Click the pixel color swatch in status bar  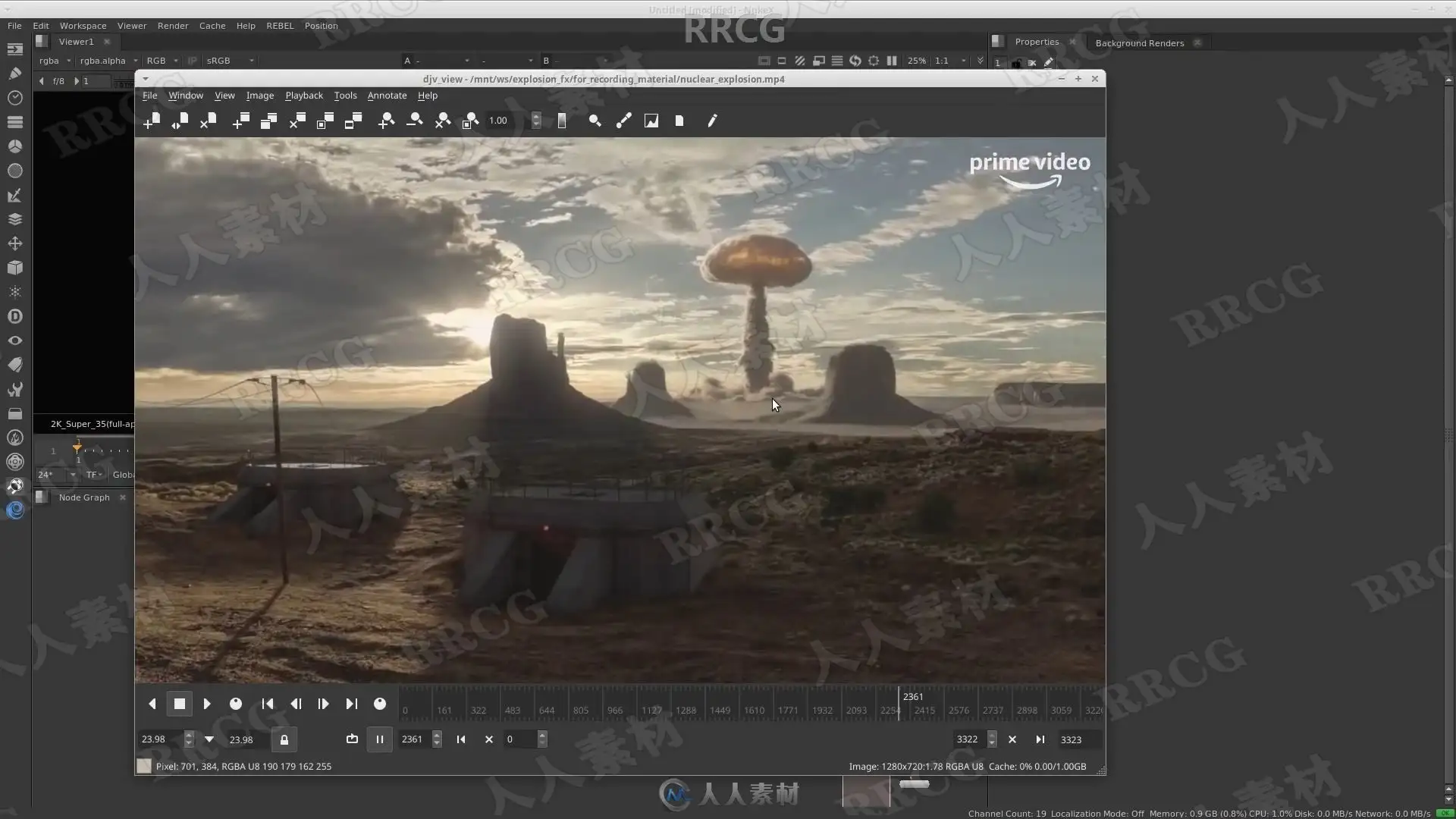click(143, 767)
